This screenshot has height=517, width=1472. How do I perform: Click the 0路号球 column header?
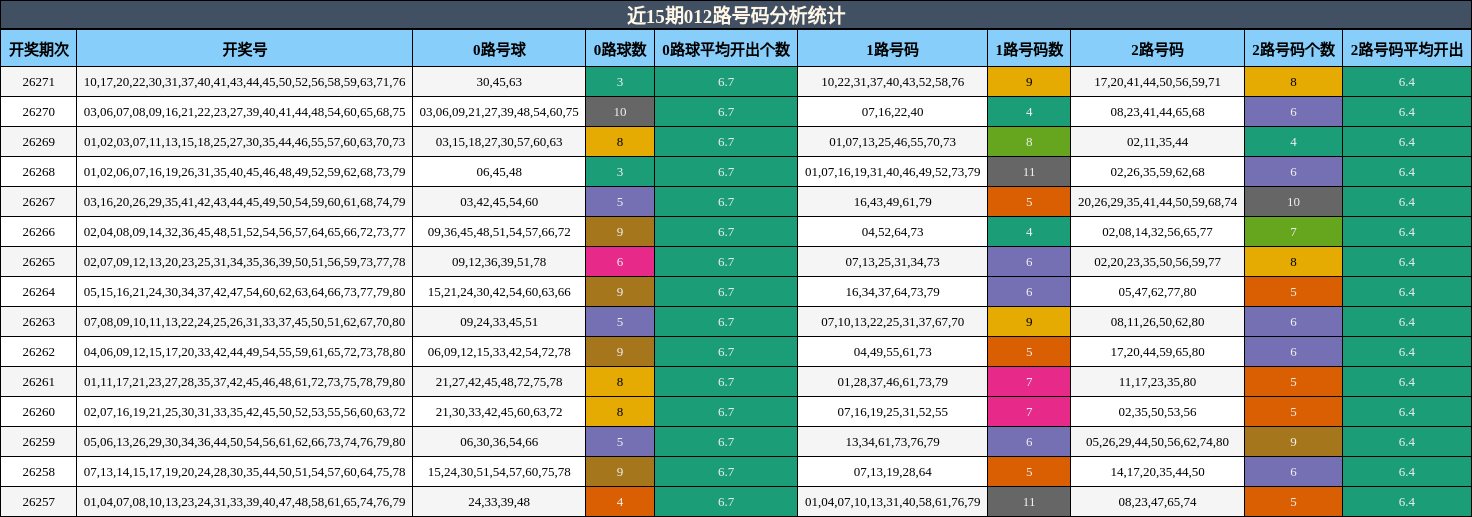click(499, 48)
